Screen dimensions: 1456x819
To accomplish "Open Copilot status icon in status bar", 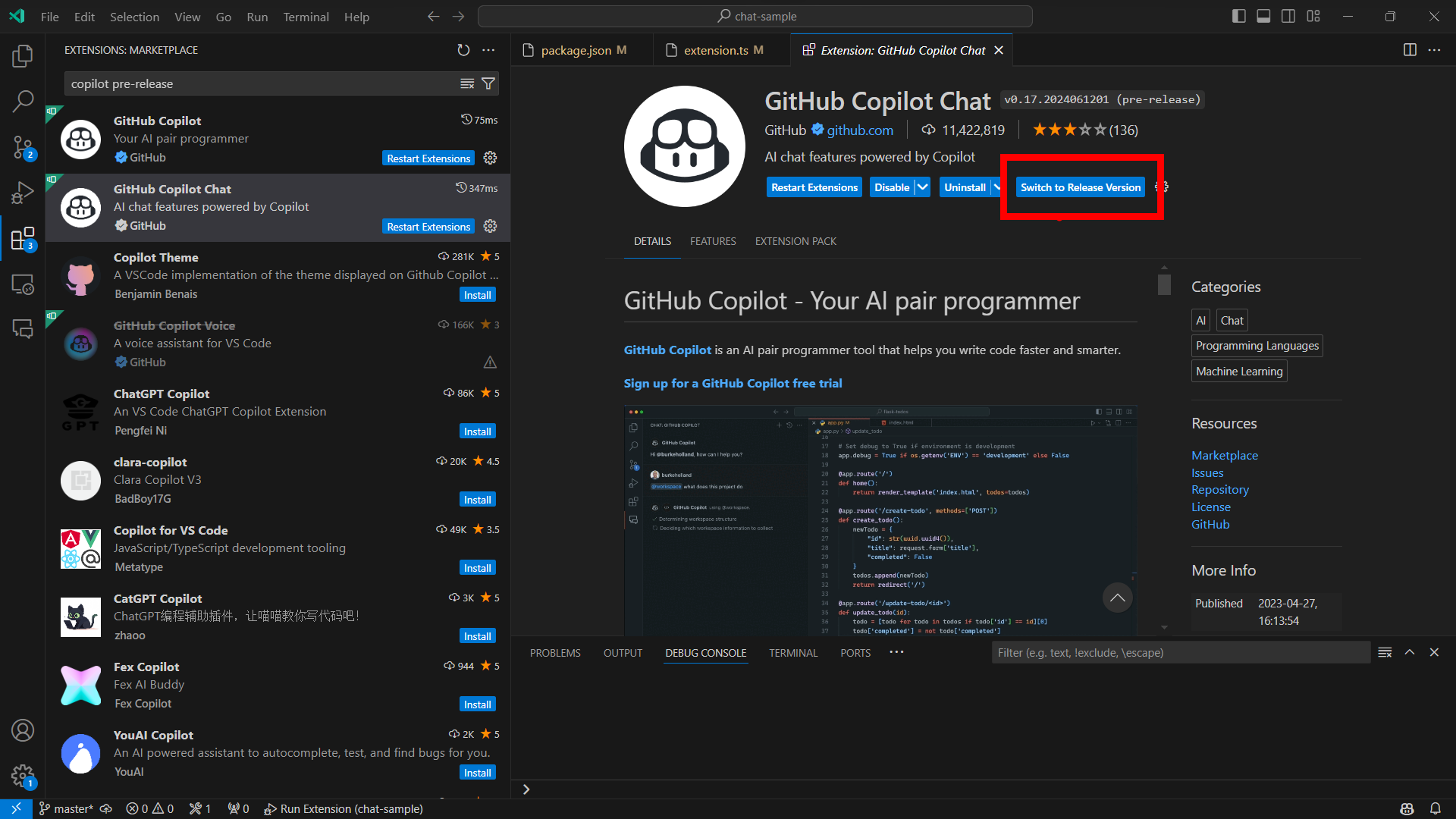I will pyautogui.click(x=1407, y=808).
